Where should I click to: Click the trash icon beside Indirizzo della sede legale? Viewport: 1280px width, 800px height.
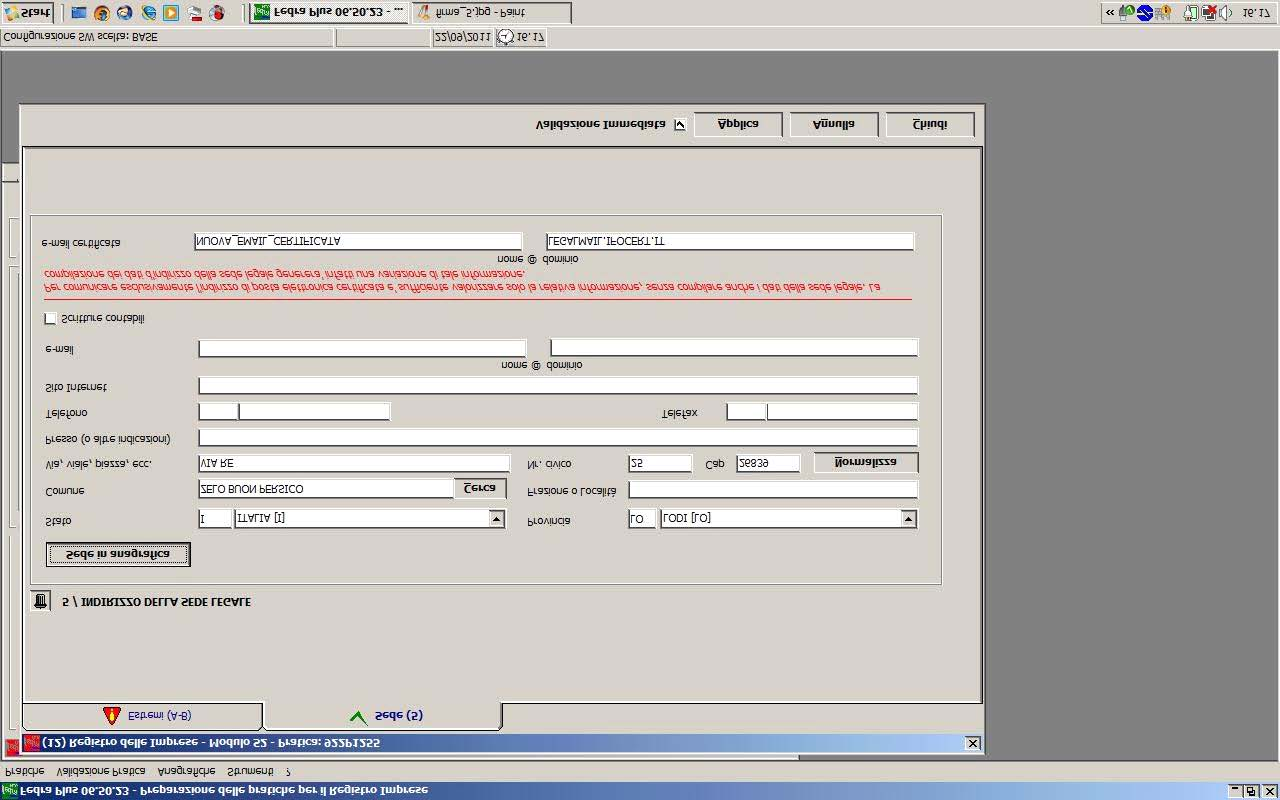[x=40, y=601]
